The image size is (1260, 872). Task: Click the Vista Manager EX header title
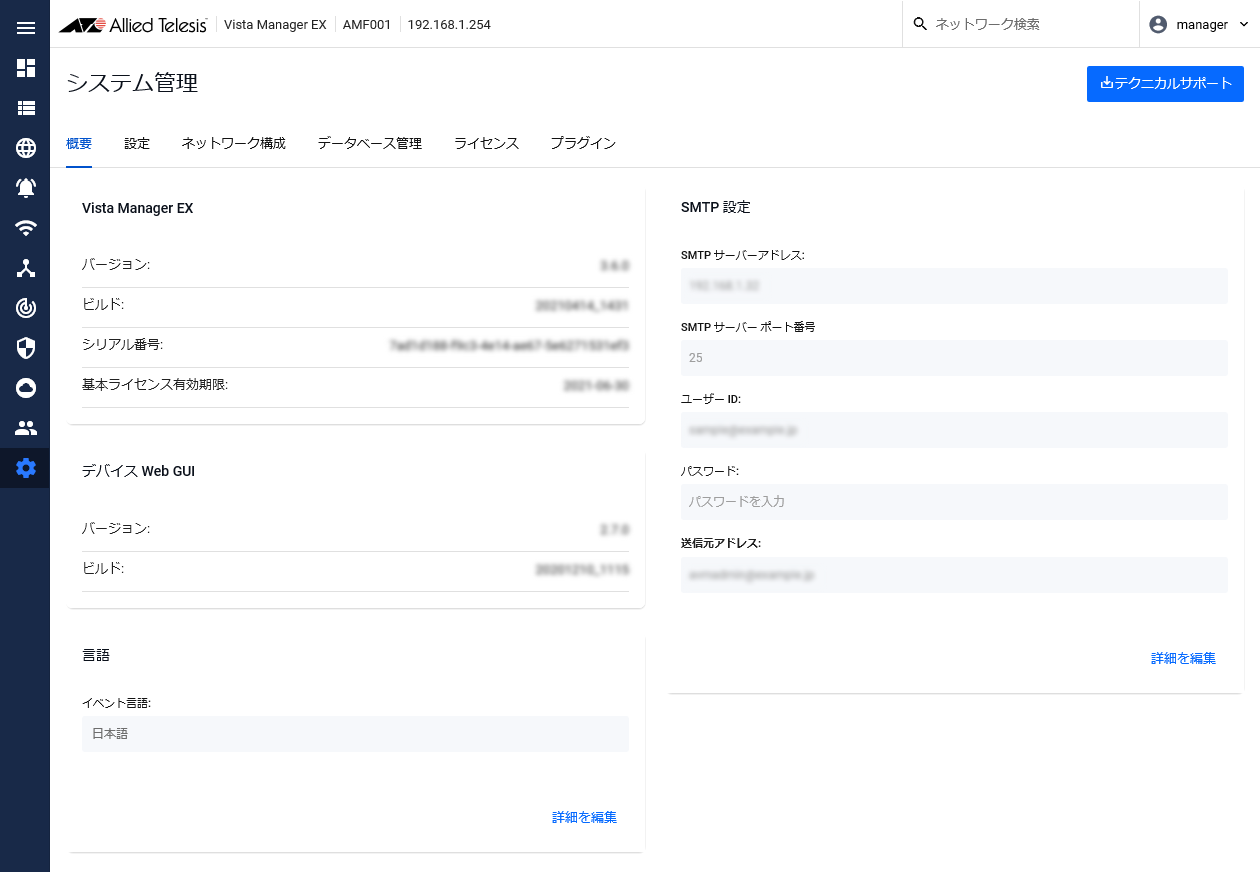[x=275, y=25]
